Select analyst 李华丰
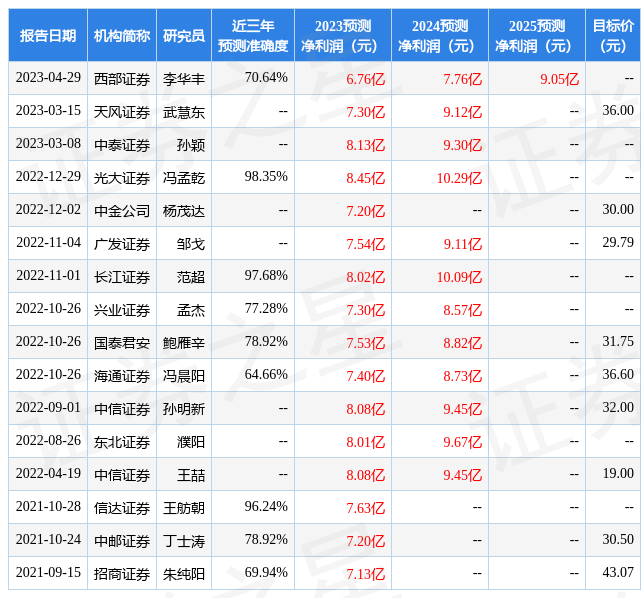The image size is (641, 598). click(184, 79)
